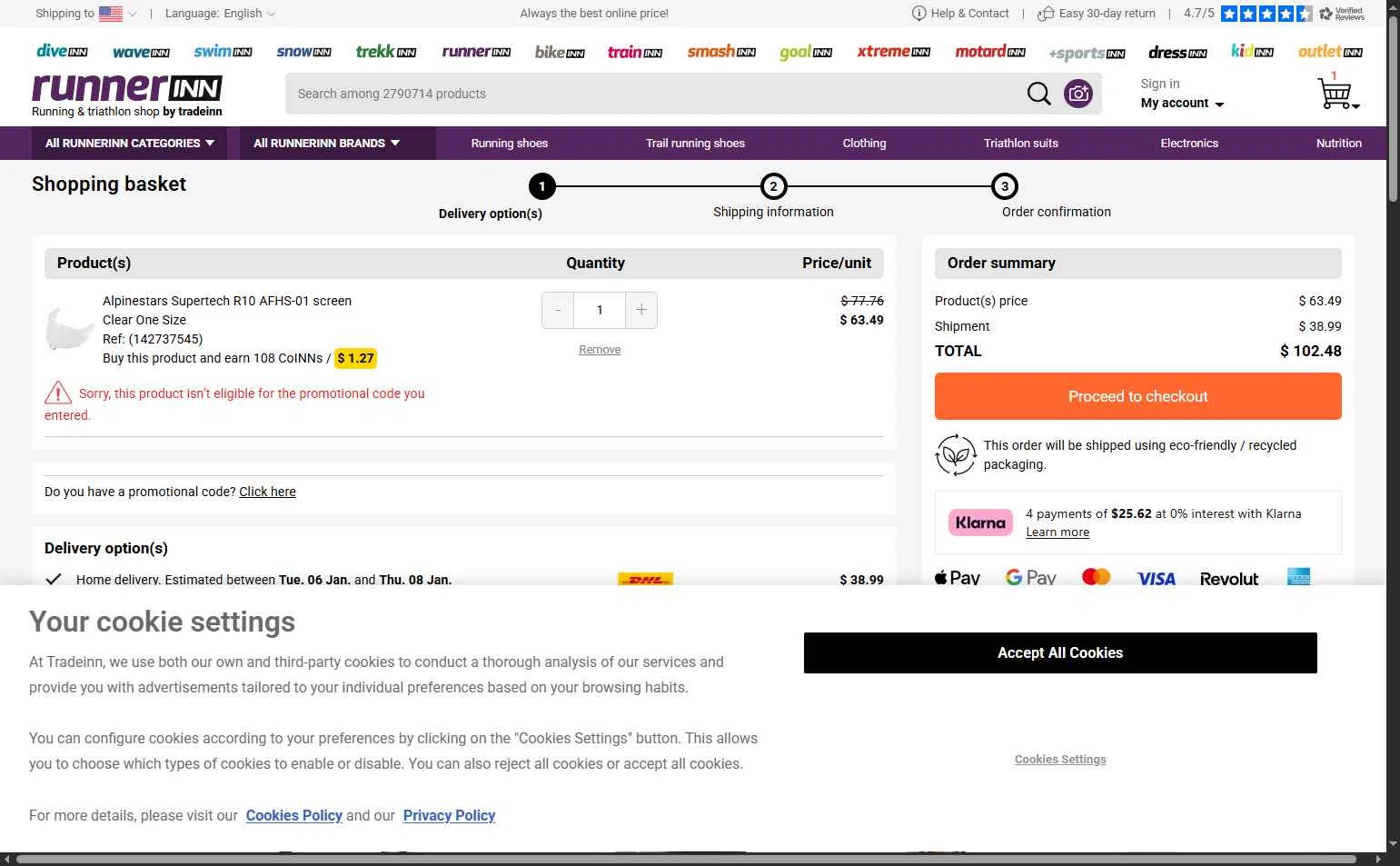1400x866 pixels.
Task: Accept All Cookies in the banner
Action: click(x=1060, y=653)
